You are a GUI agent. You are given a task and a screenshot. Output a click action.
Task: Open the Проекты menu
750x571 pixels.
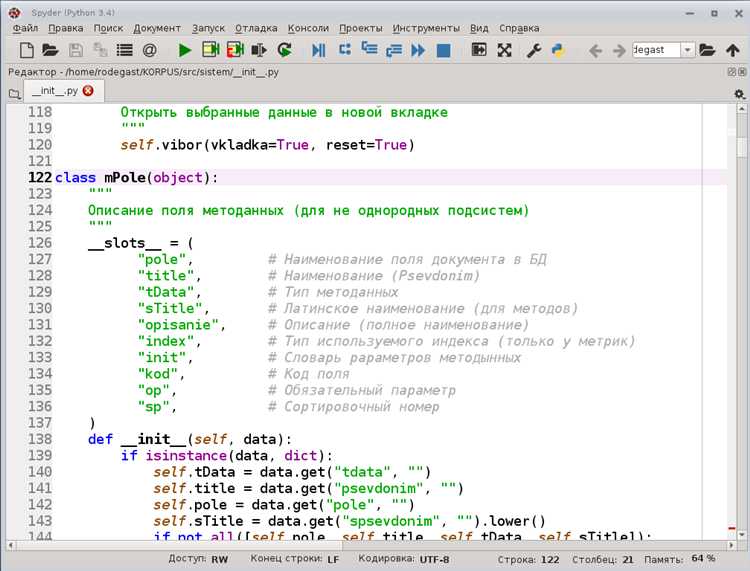[x=361, y=28]
